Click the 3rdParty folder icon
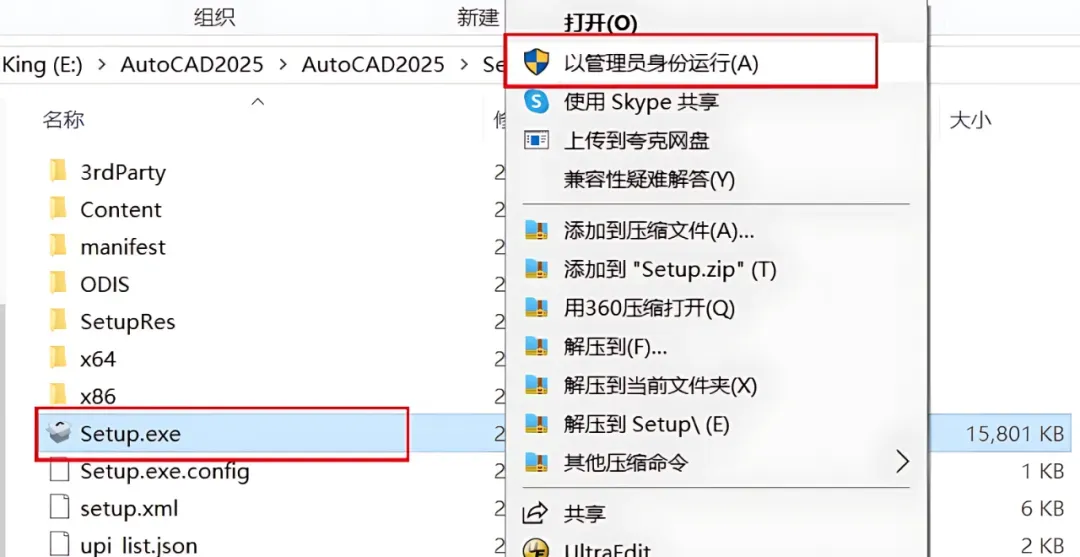The height and width of the screenshot is (557, 1080). [x=58, y=172]
